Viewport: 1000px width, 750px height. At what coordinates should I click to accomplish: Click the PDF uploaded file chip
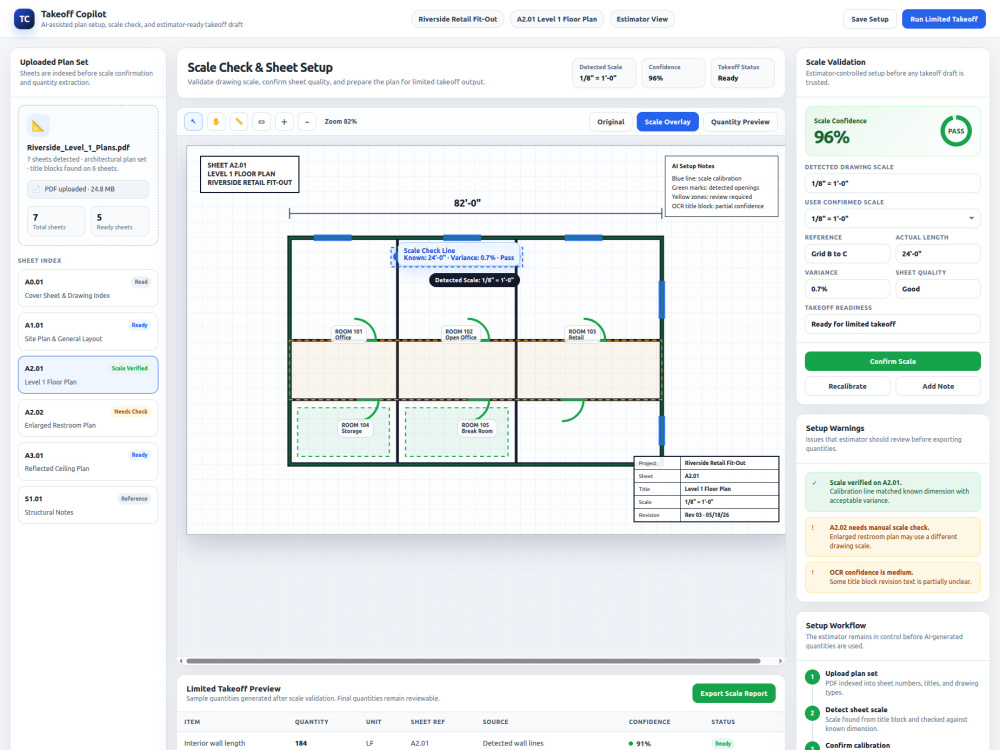pyautogui.click(x=88, y=189)
